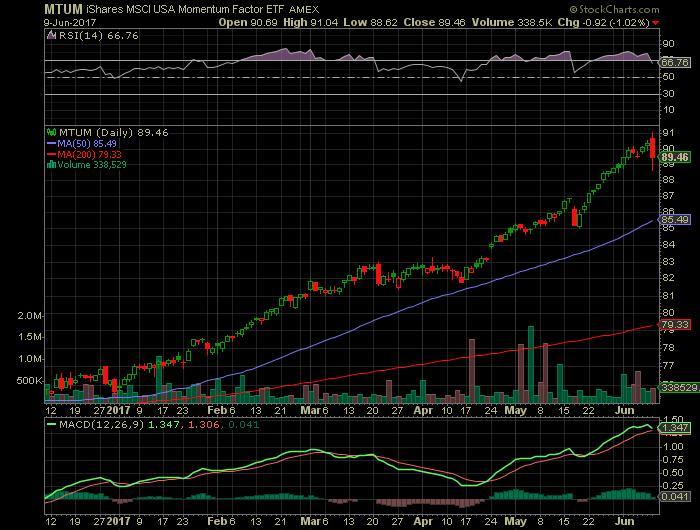
Task: Click the 'Jun' label on the price chart axis
Action: (624, 410)
